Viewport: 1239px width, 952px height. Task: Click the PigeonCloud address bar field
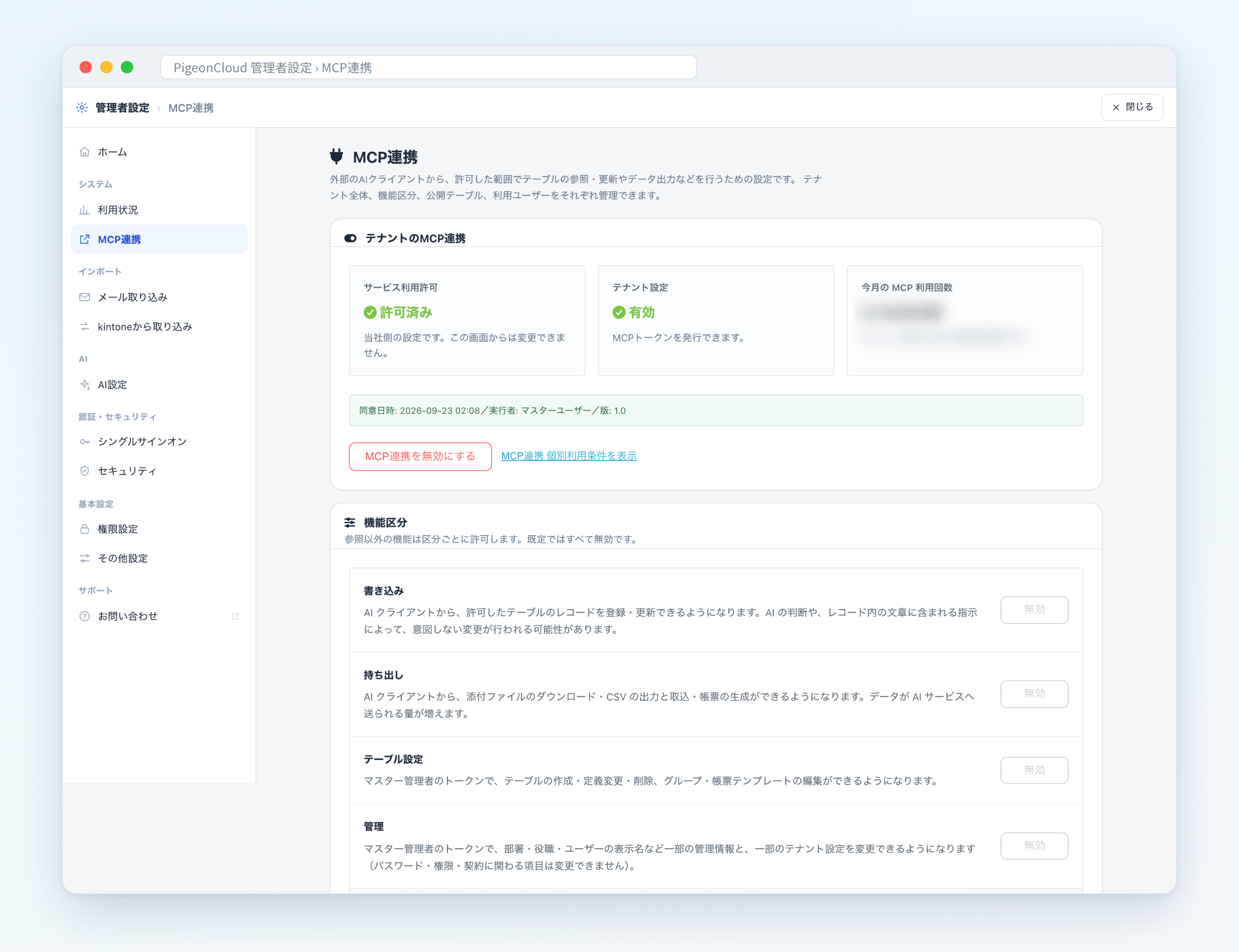coord(428,68)
